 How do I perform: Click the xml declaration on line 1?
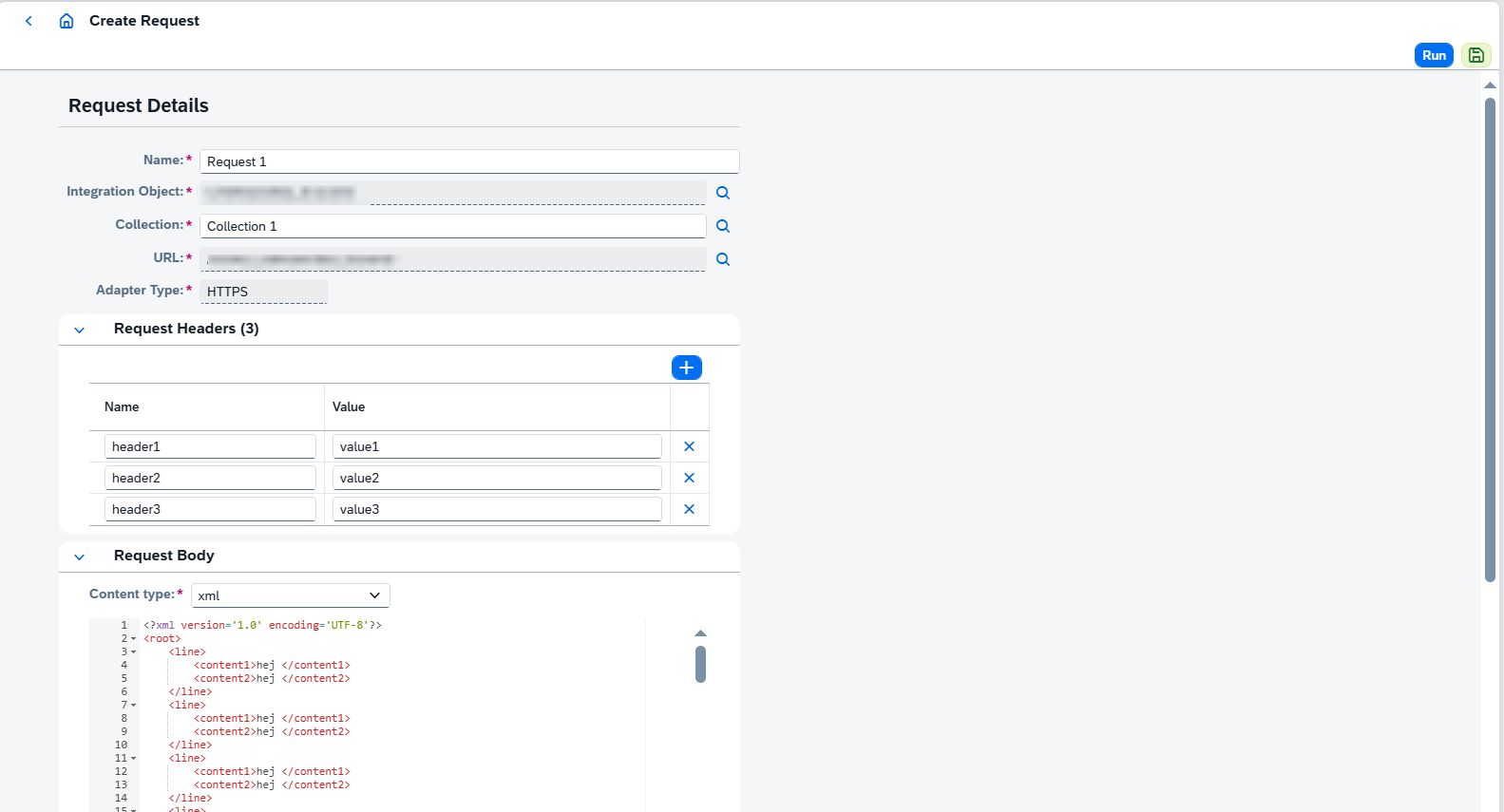[262, 625]
